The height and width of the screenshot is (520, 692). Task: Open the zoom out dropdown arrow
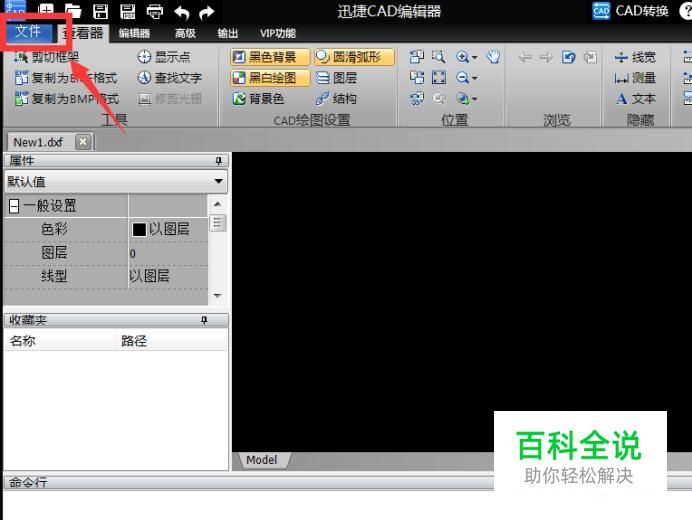pyautogui.click(x=474, y=79)
